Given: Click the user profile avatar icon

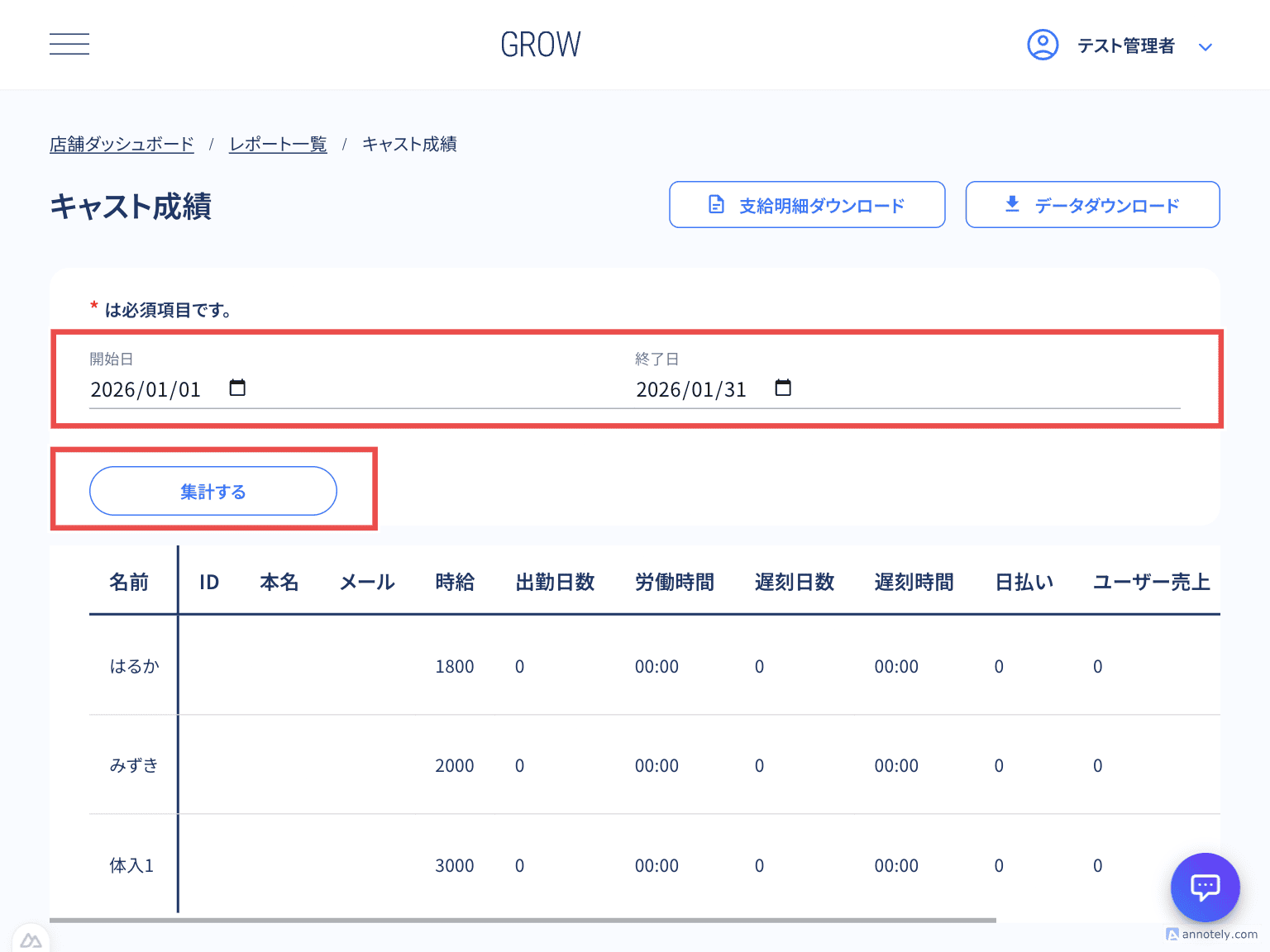Looking at the screenshot, I should click(x=1043, y=45).
